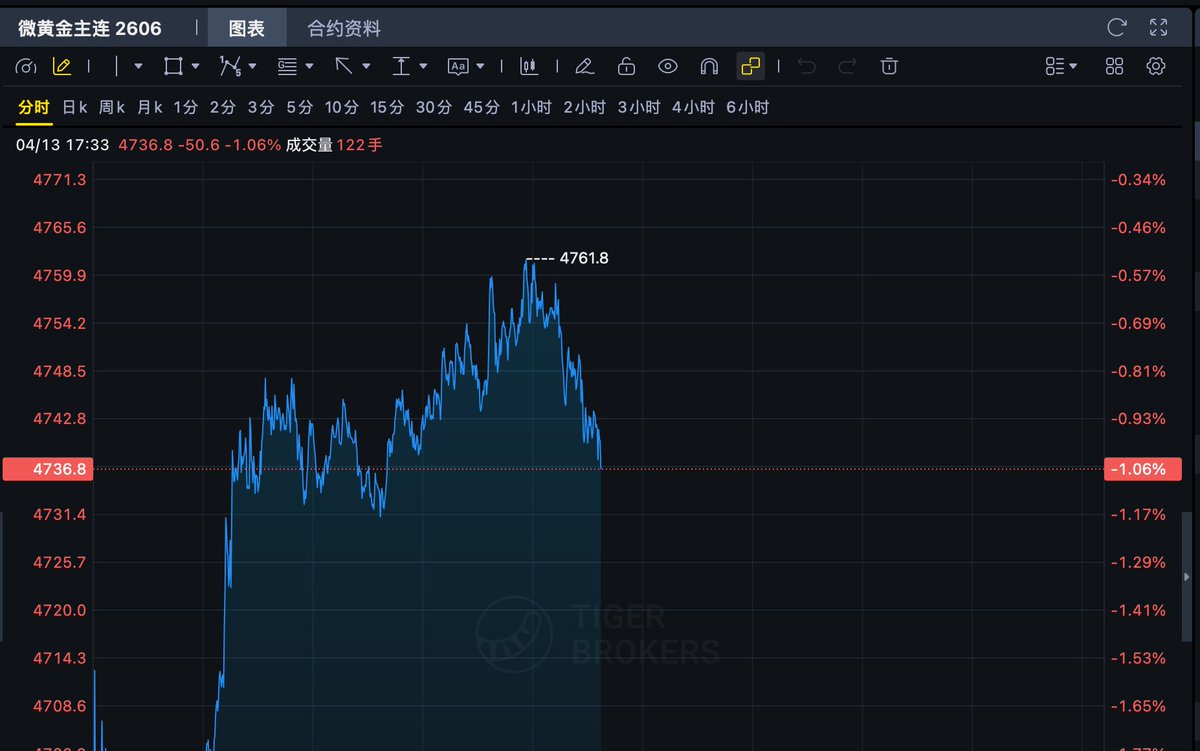Expand the line tool dropdown arrow
The width and height of the screenshot is (1200, 751).
(138, 67)
